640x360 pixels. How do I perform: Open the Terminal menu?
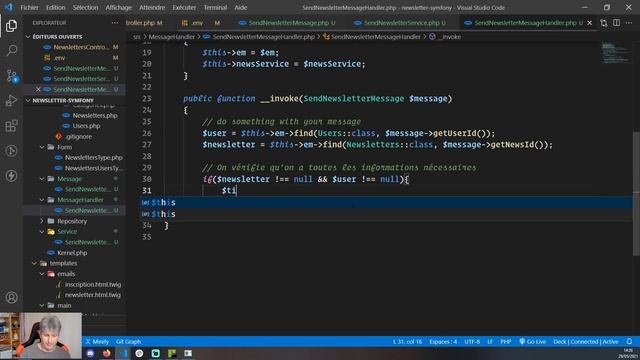click(x=215, y=7)
